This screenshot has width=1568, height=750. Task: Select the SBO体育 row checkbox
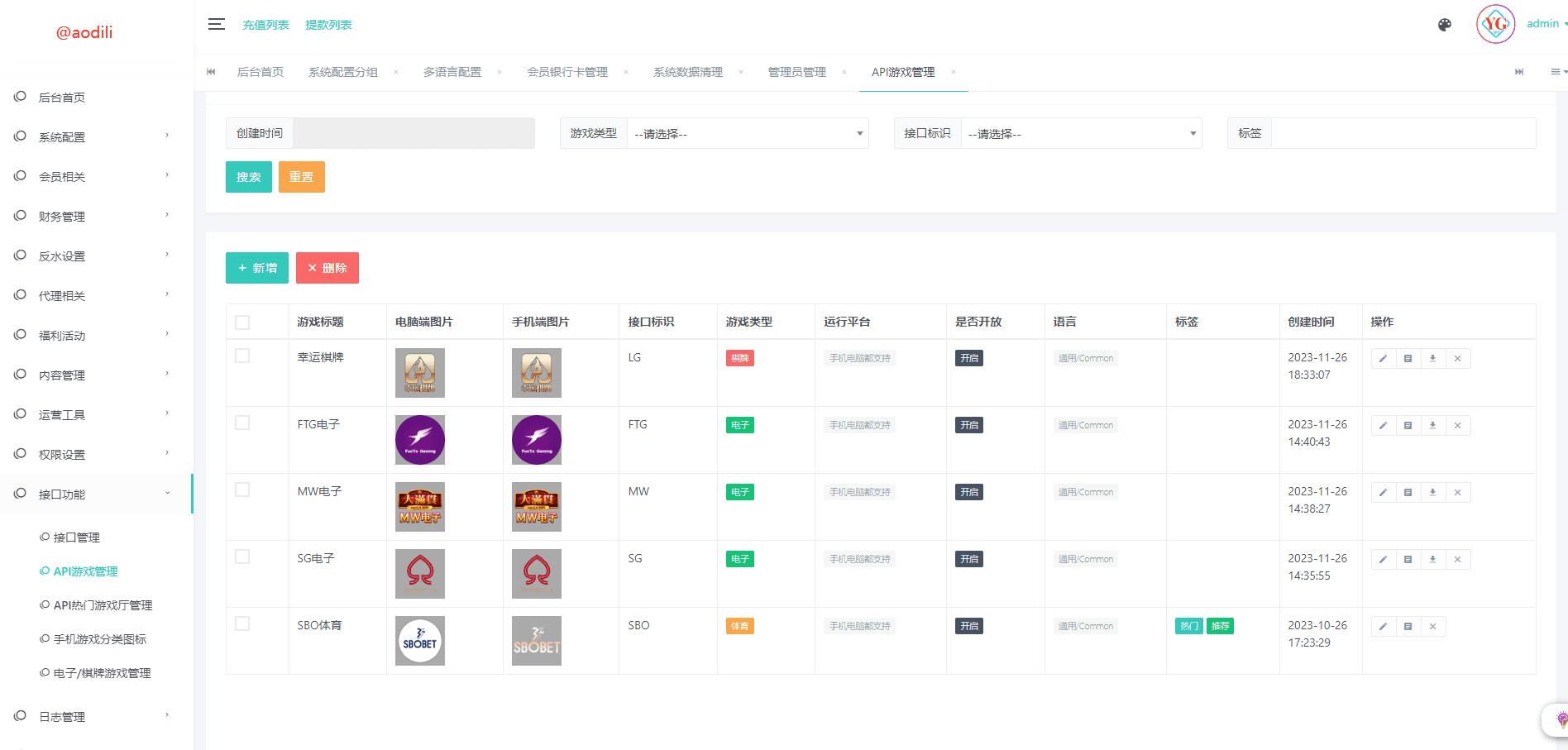tap(242, 623)
